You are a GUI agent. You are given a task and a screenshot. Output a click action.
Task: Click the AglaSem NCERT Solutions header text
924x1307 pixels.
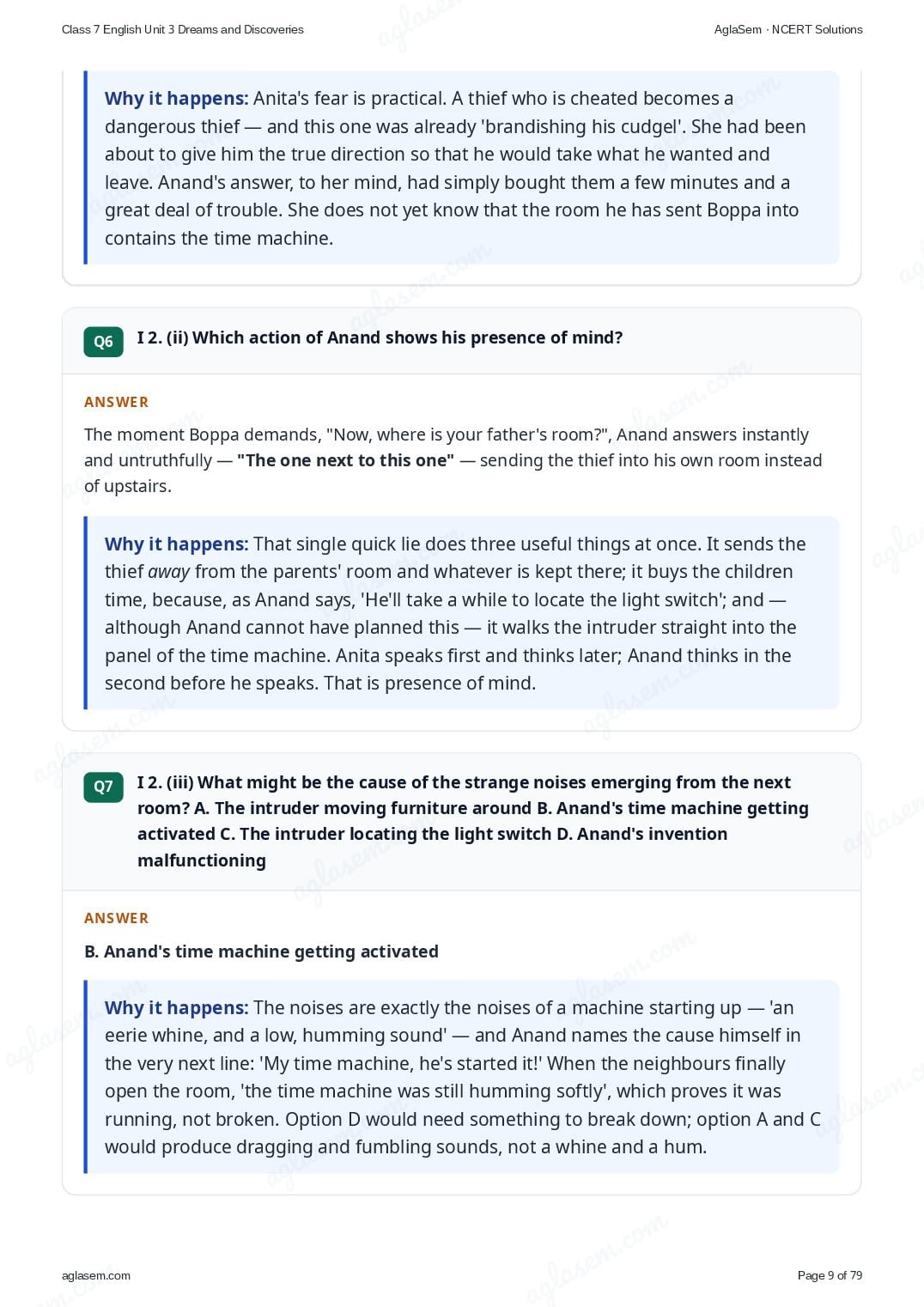pos(788,29)
